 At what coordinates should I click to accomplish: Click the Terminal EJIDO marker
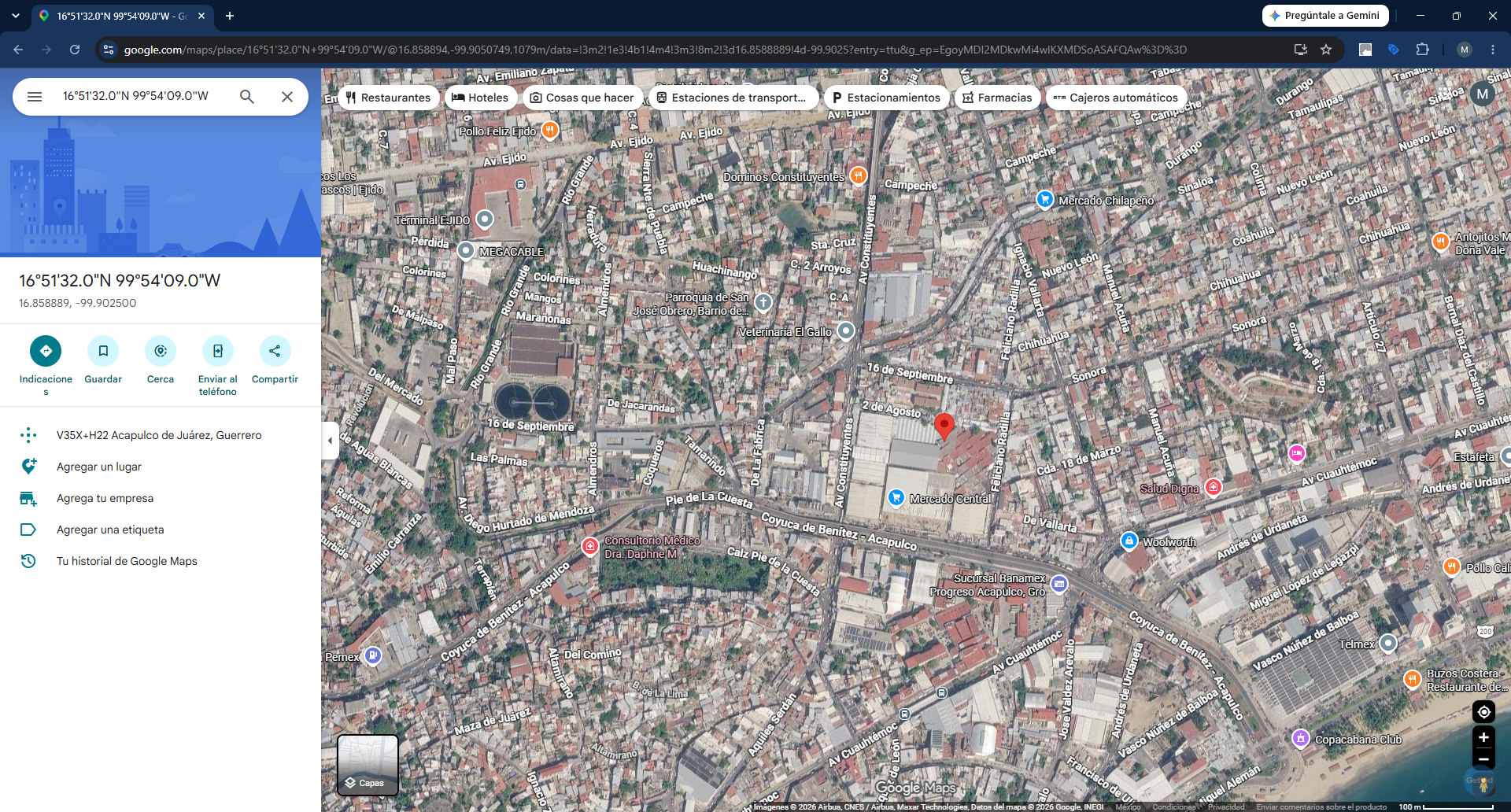(485, 219)
